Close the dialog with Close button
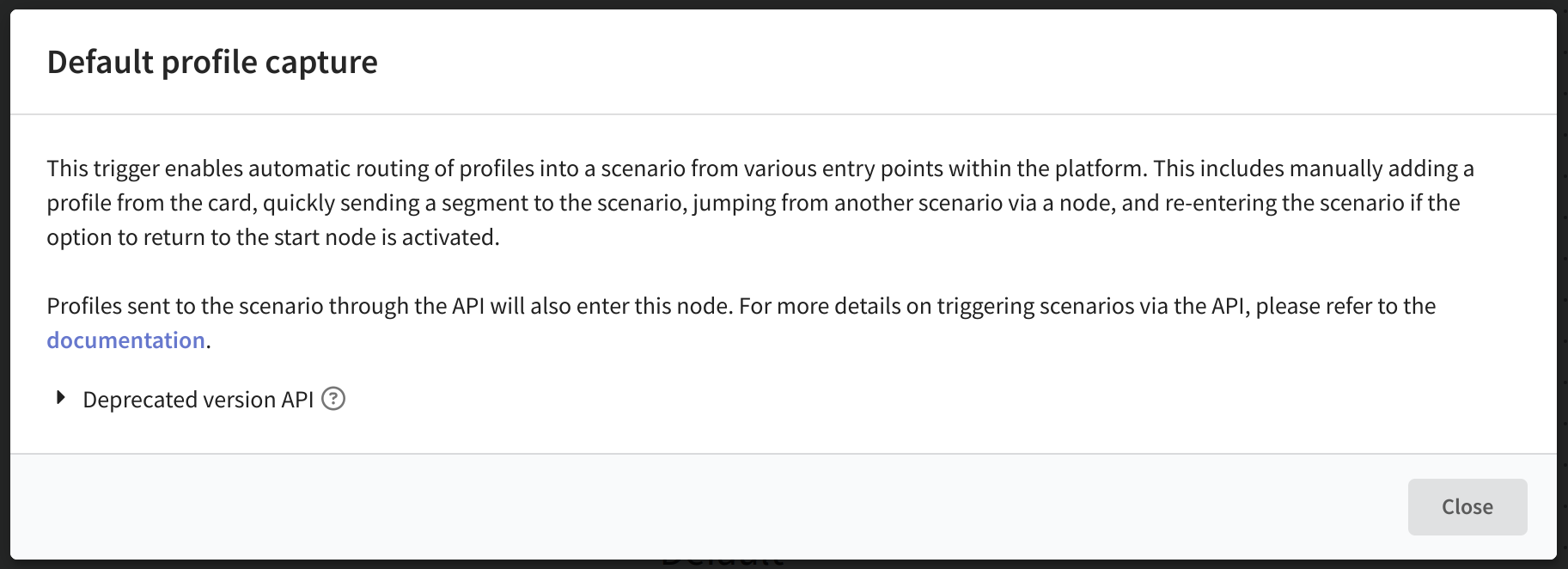The image size is (1568, 569). [1467, 507]
